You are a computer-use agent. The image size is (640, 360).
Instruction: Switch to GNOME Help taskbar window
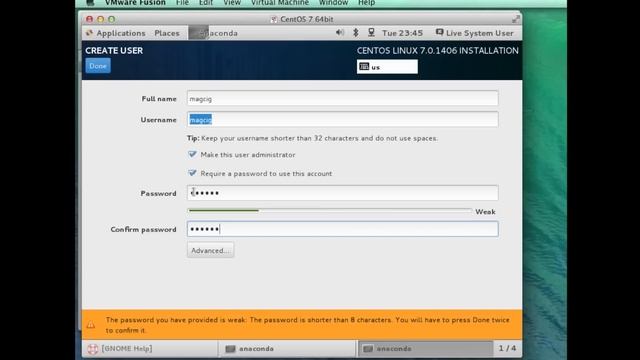(149, 349)
